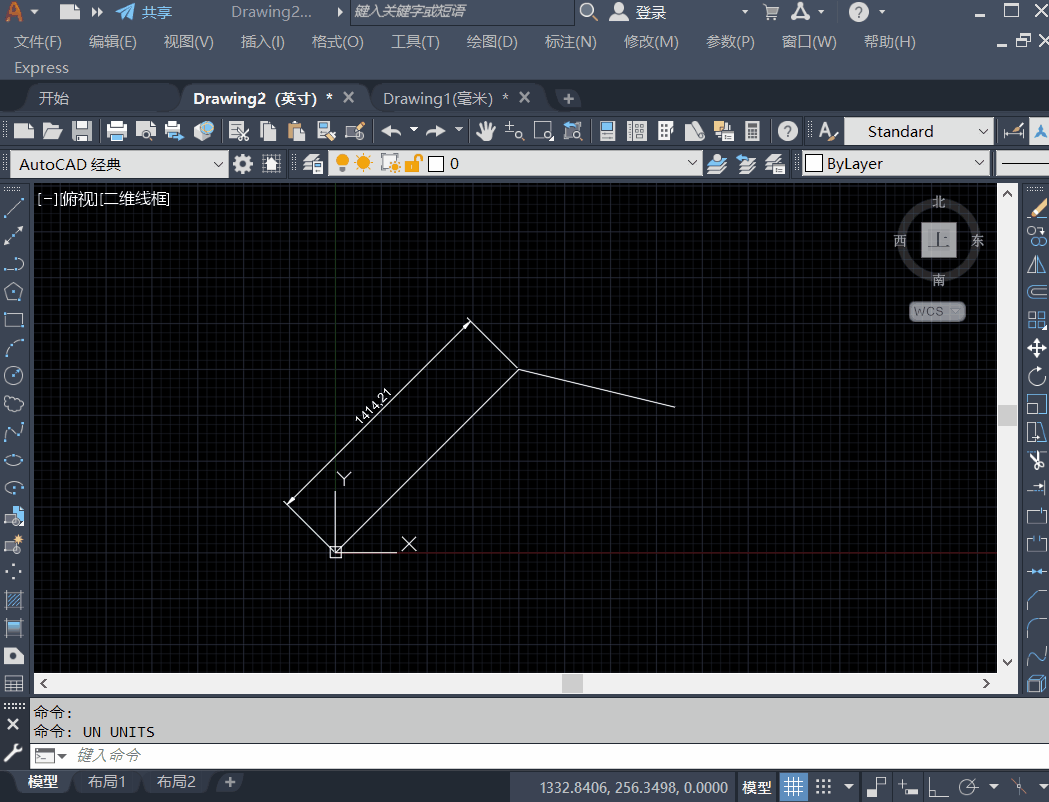Click the Open file folder icon
This screenshot has width=1049, height=802.
(52, 131)
